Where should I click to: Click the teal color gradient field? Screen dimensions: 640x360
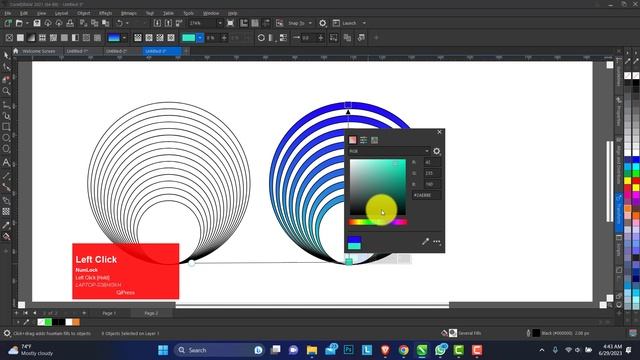coord(378,187)
